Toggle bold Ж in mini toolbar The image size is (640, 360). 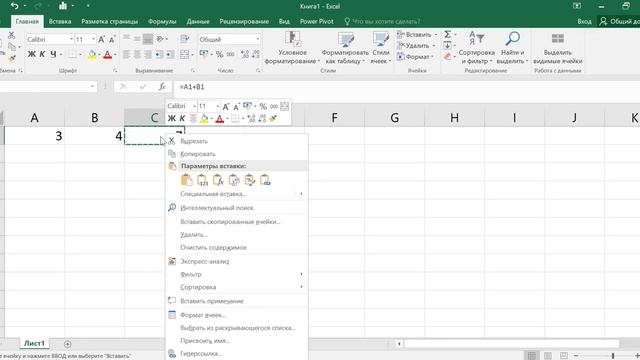click(x=171, y=118)
